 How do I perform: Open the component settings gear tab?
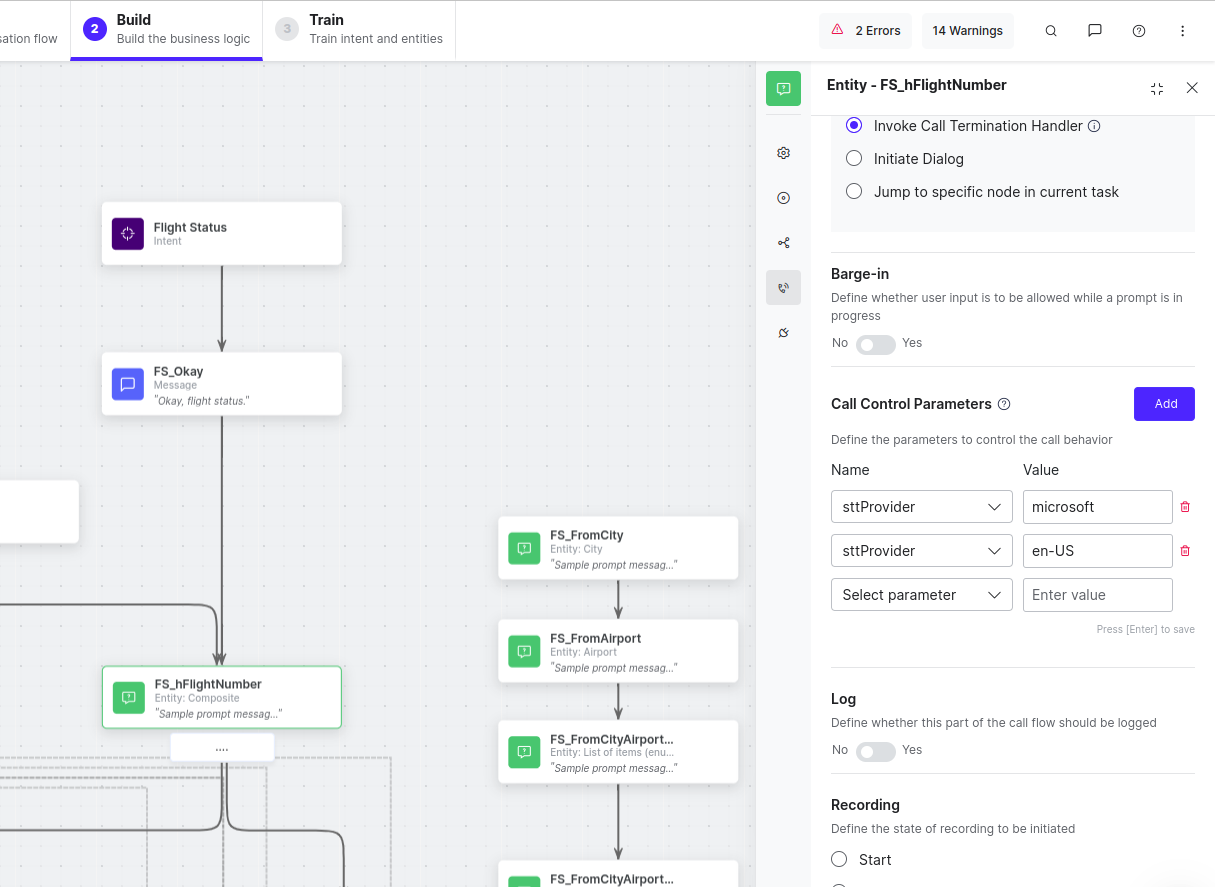[783, 153]
